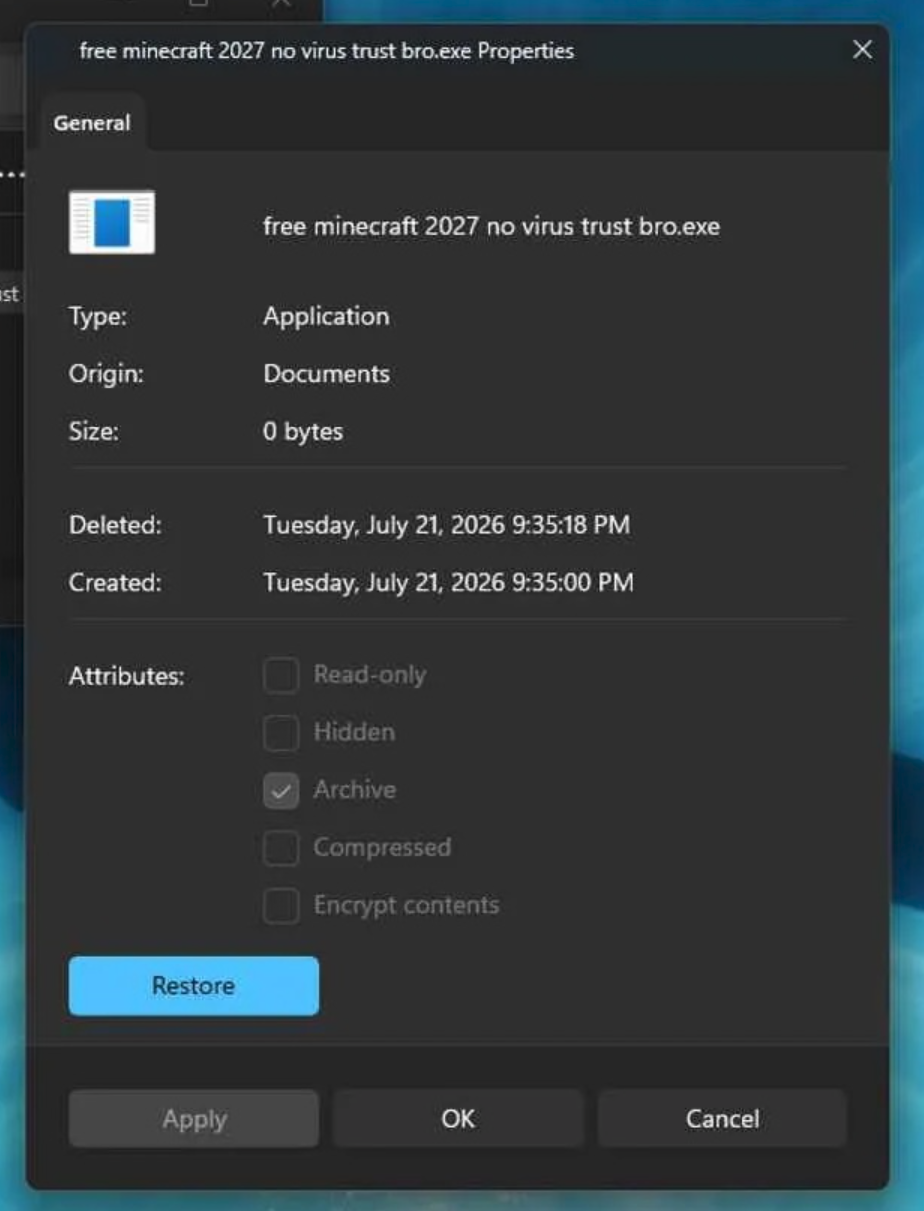This screenshot has width=924, height=1211.
Task: Click the 'Origin:' label
Action: pyautogui.click(x=106, y=374)
